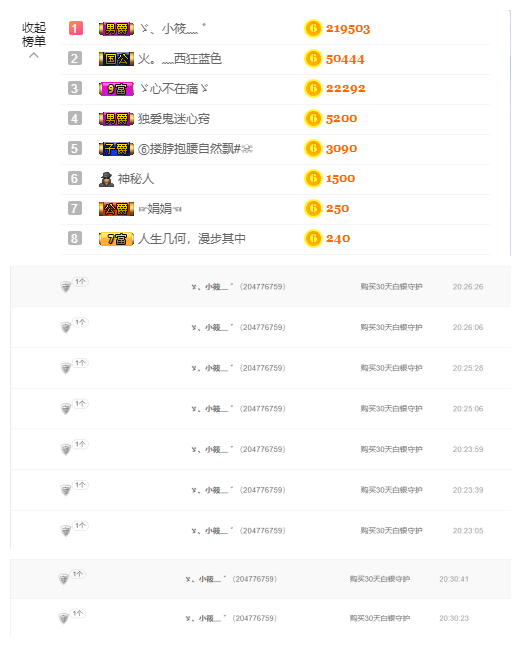The image size is (521, 647).
Task: Click 男爵 badge beside 独爱鬼迷心窍
Action: click(x=116, y=119)
